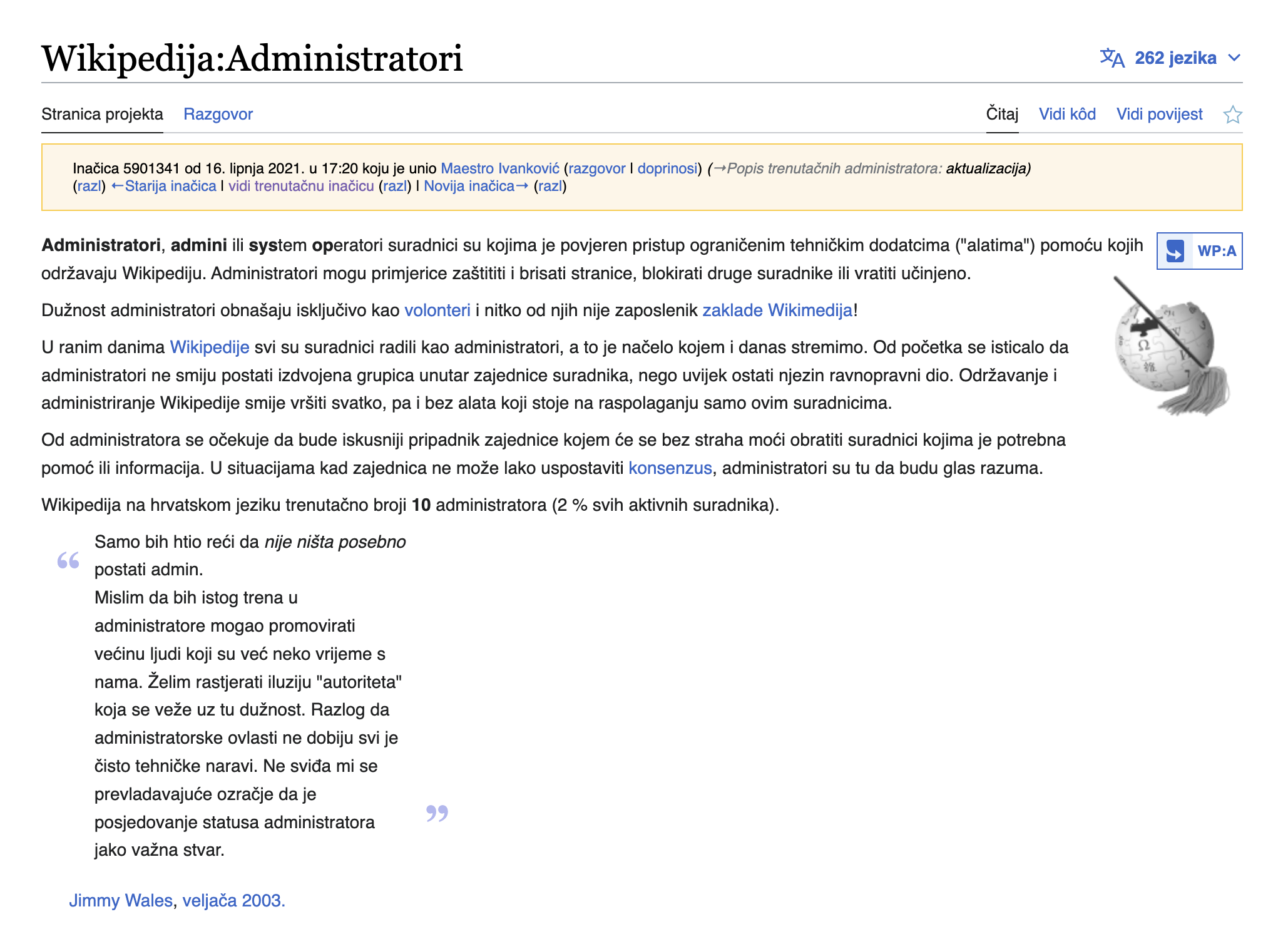The image size is (1288, 934).
Task: Click razl link after Novija inačica
Action: click(x=550, y=186)
